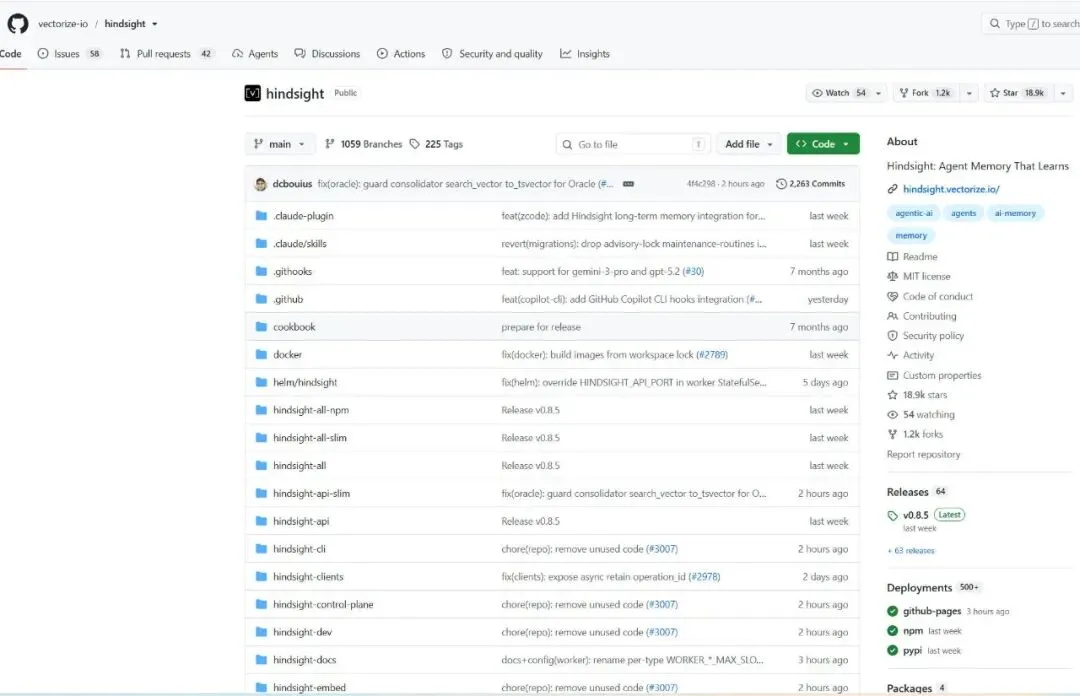The width and height of the screenshot is (1080, 696).
Task: Switch to the Insights tab
Action: (x=585, y=54)
